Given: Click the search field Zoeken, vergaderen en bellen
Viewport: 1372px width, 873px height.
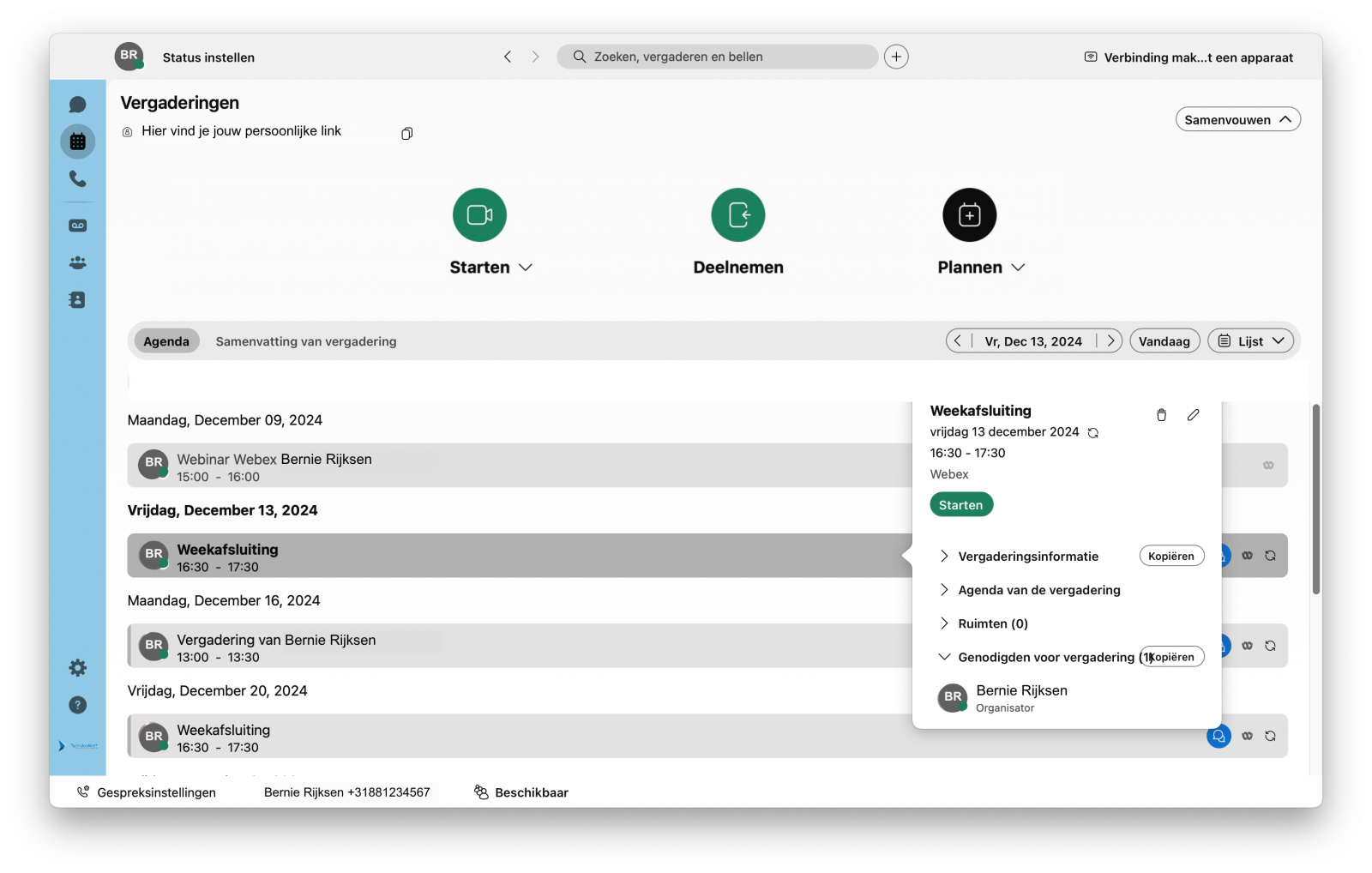Looking at the screenshot, I should pyautogui.click(x=717, y=56).
